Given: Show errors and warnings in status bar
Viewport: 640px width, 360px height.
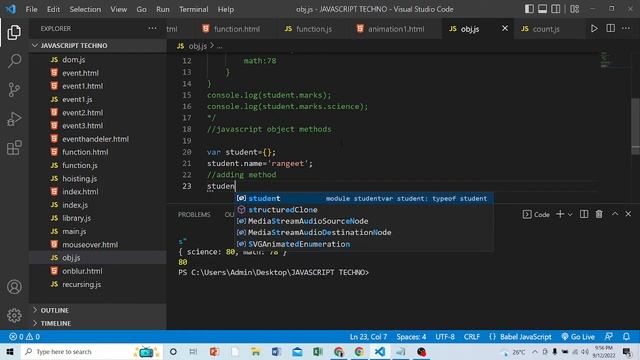Looking at the screenshot, I should tap(24, 337).
